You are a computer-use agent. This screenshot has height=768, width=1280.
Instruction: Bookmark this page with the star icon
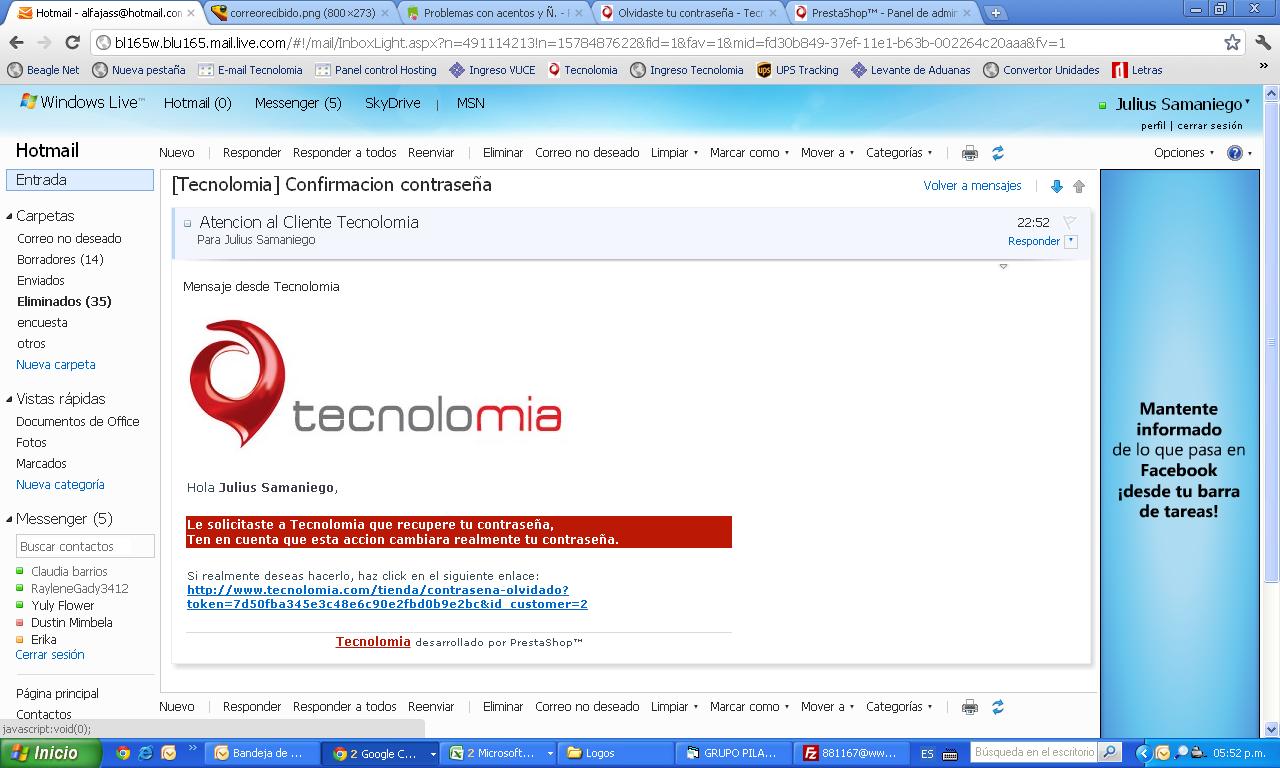tap(1233, 43)
